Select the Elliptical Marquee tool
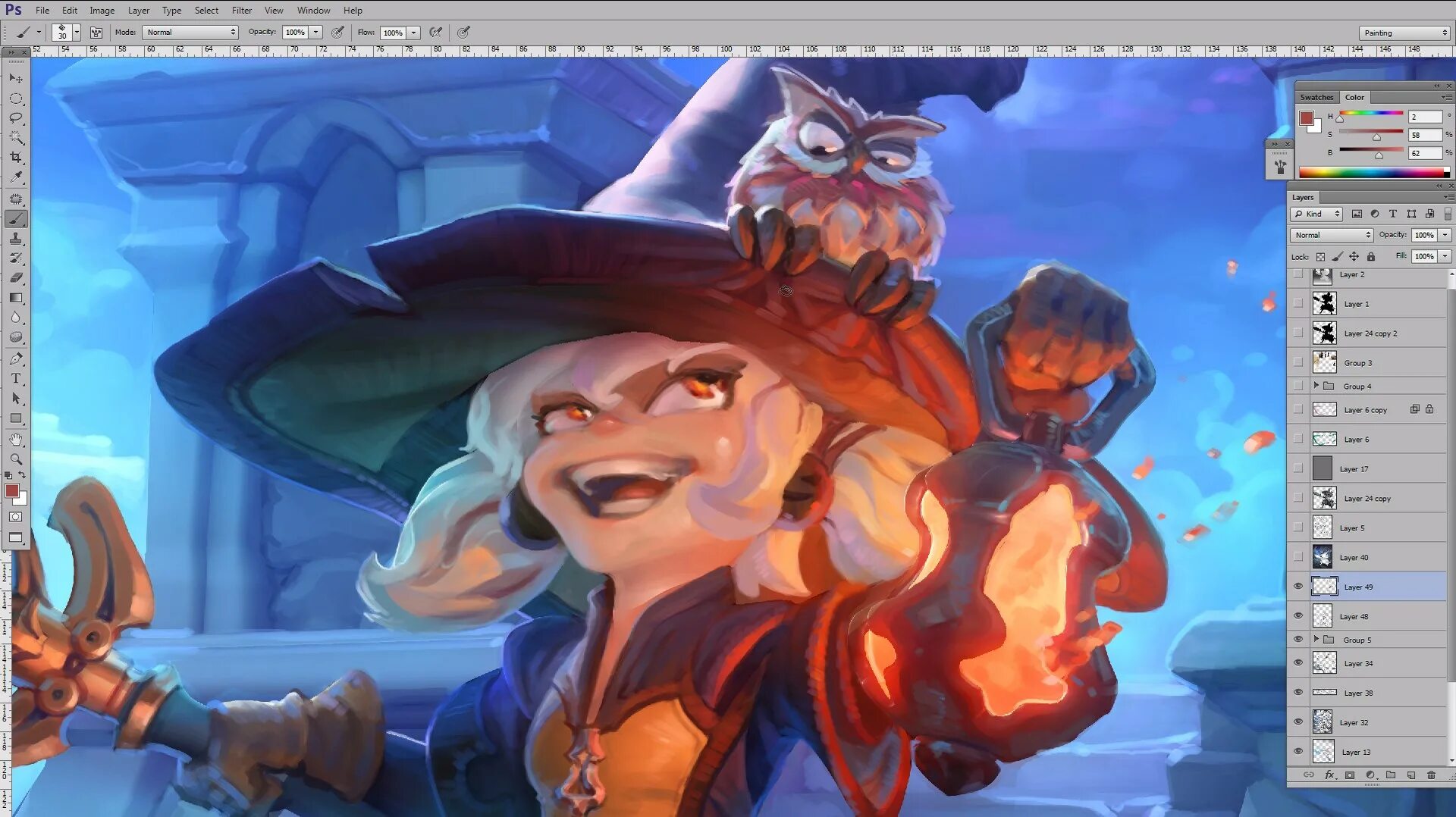 (x=15, y=99)
